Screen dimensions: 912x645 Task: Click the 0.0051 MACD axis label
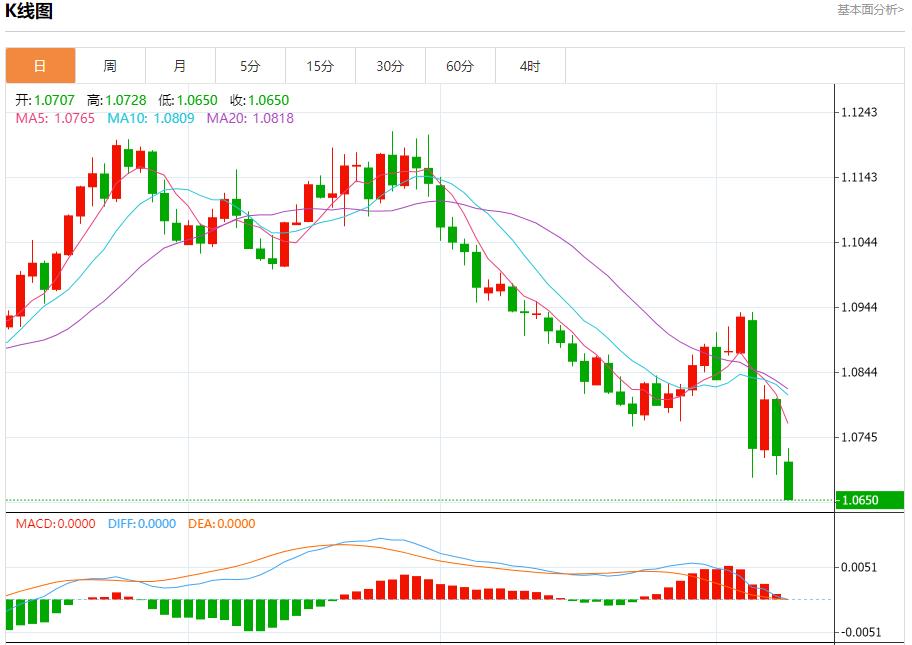[x=860, y=567]
